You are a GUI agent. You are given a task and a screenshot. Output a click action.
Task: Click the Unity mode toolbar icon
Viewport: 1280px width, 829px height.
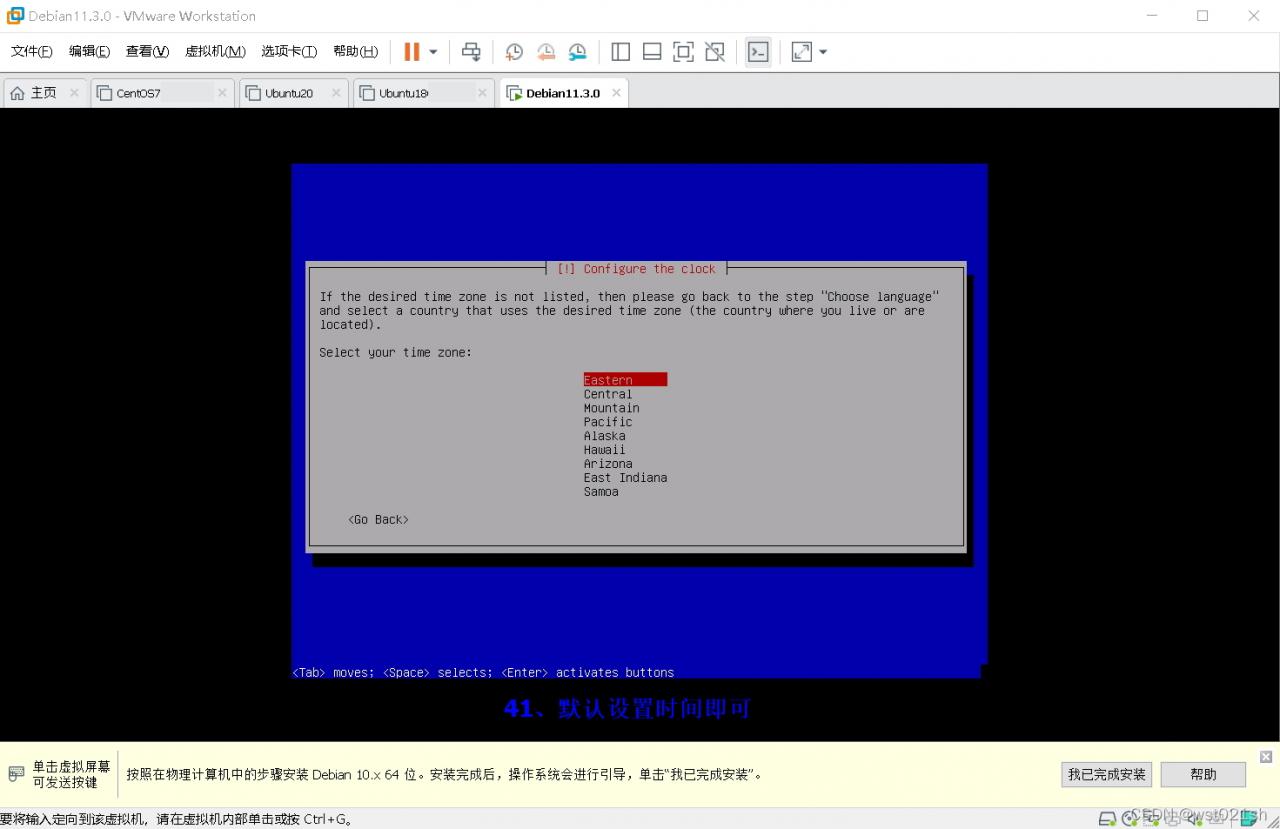715,52
